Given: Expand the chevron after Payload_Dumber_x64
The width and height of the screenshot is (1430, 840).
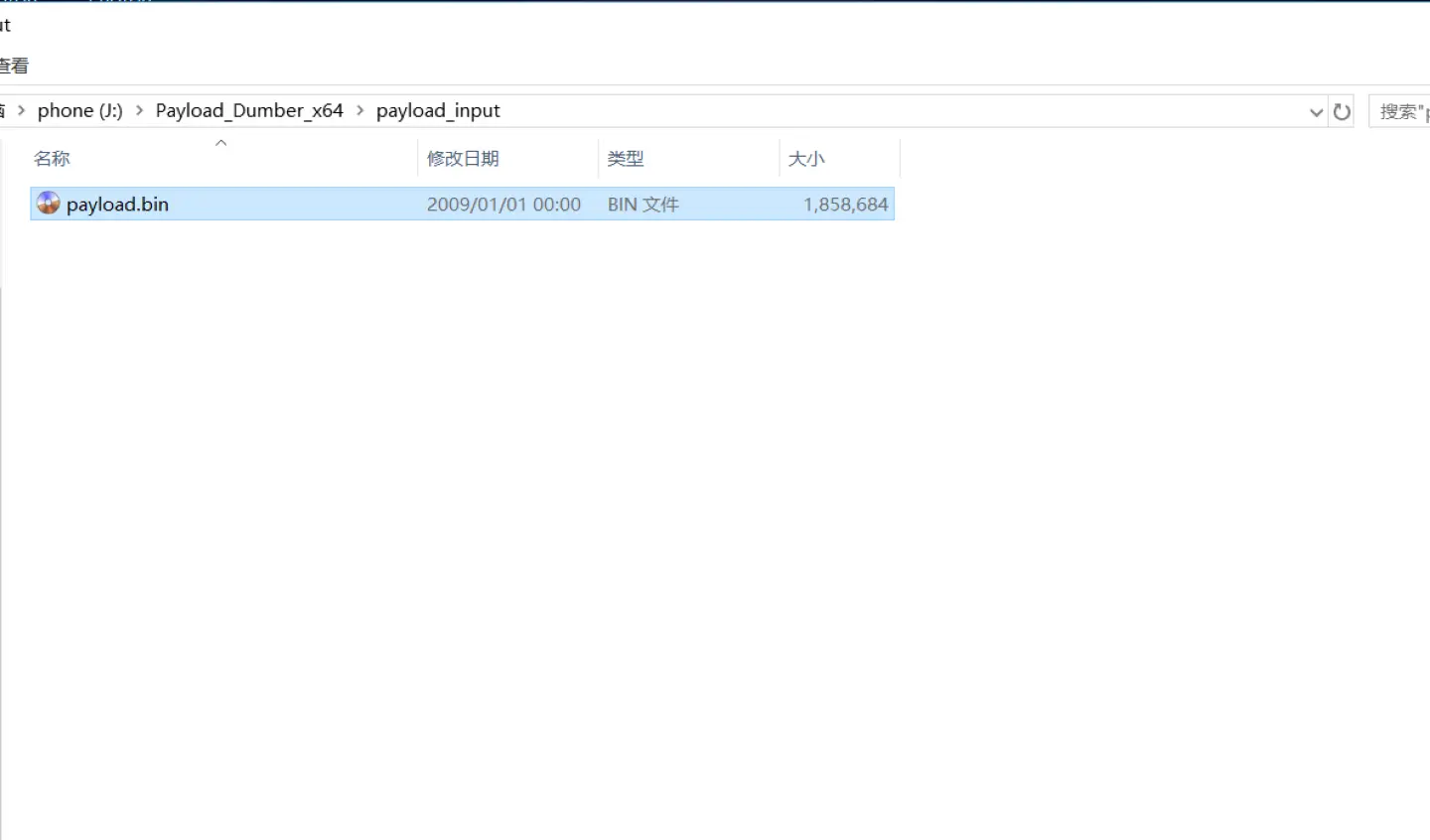Looking at the screenshot, I should pos(359,110).
